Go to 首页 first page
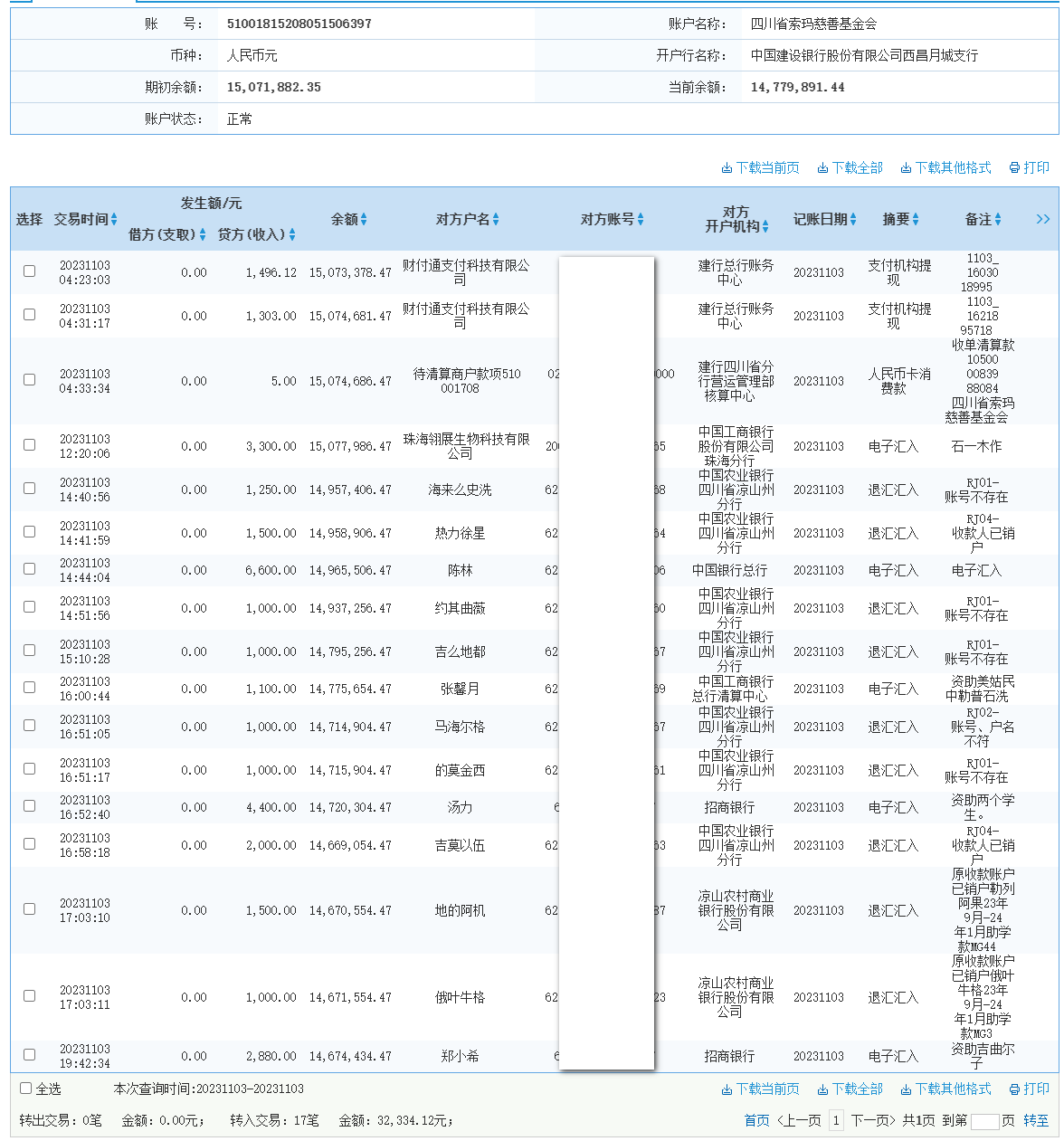The width and height of the screenshot is (1064, 1141). tap(757, 1120)
